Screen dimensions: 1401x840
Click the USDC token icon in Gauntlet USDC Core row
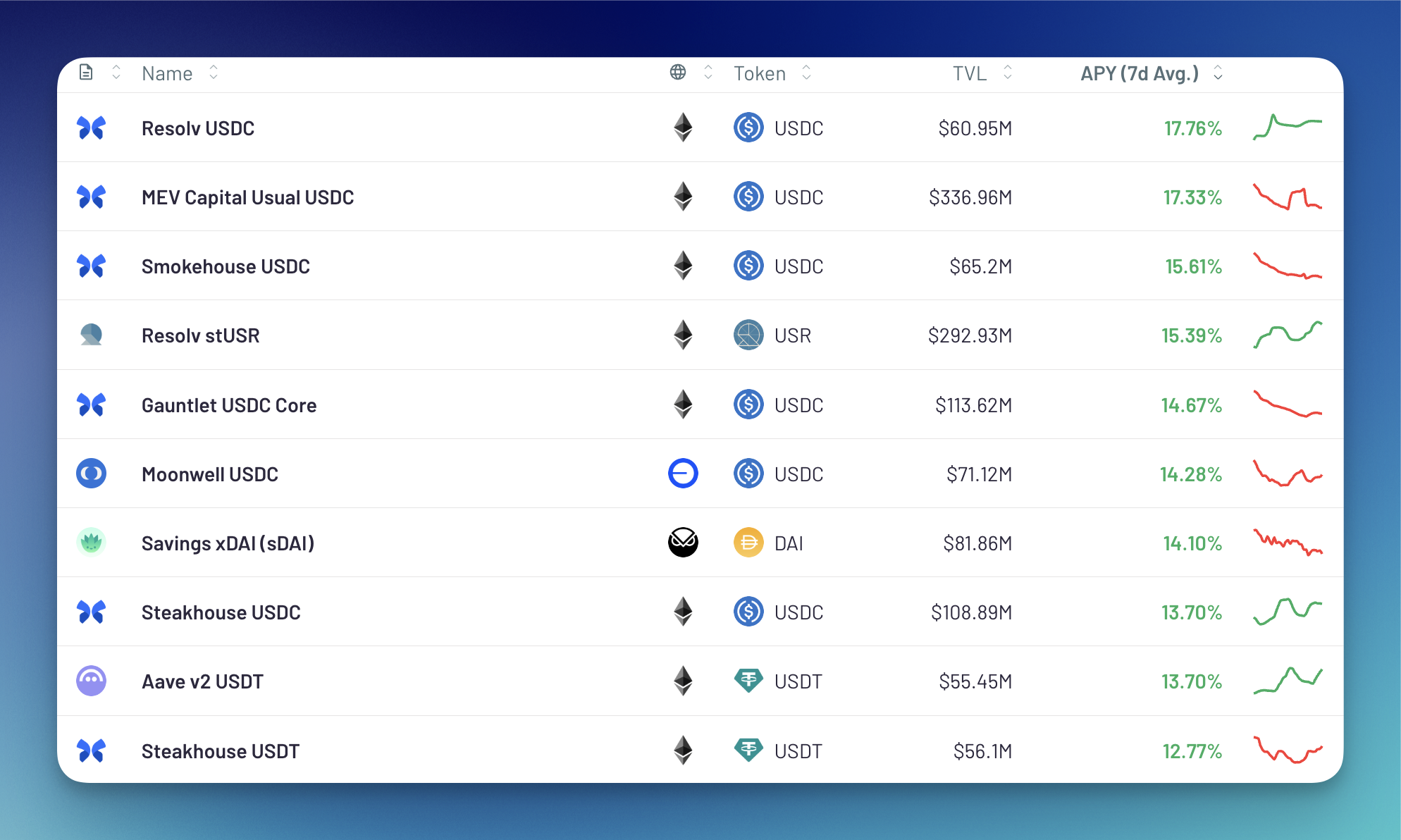click(748, 404)
